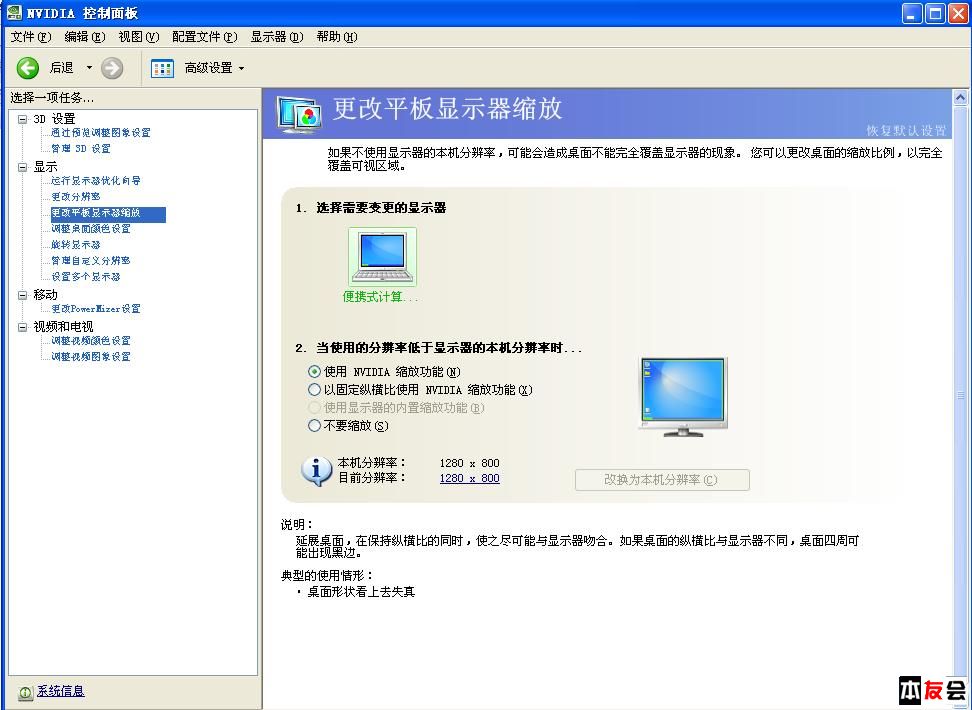
Task: Open the 文件 menu
Action: point(30,37)
